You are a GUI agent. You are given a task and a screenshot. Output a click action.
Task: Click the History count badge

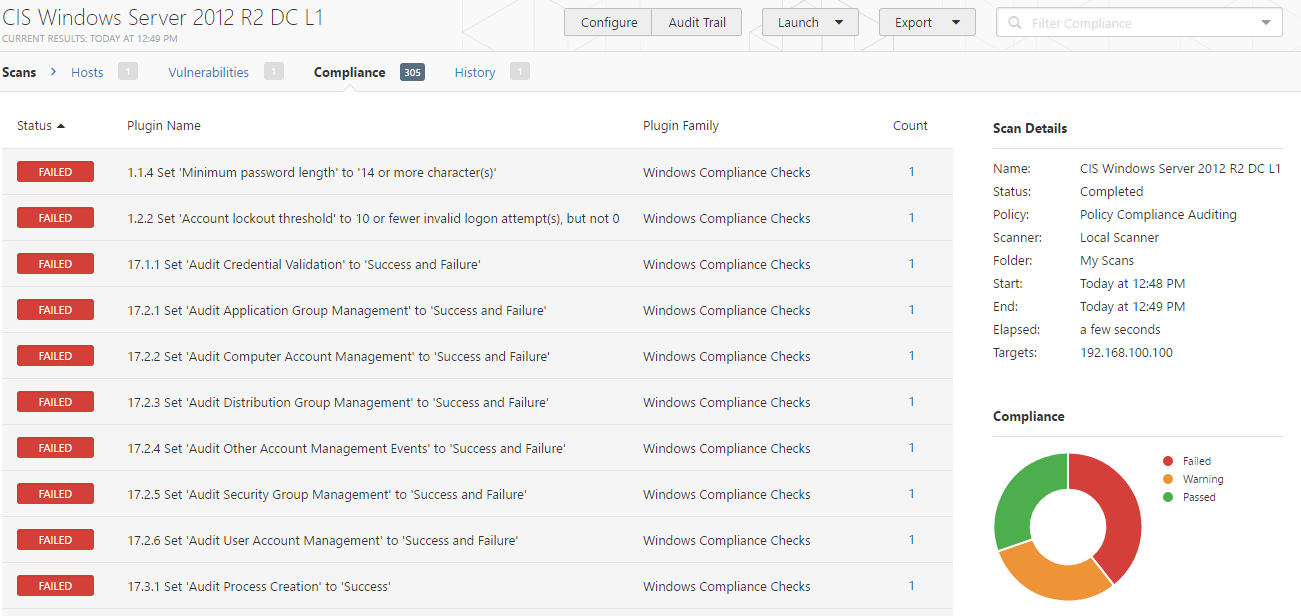(x=520, y=71)
